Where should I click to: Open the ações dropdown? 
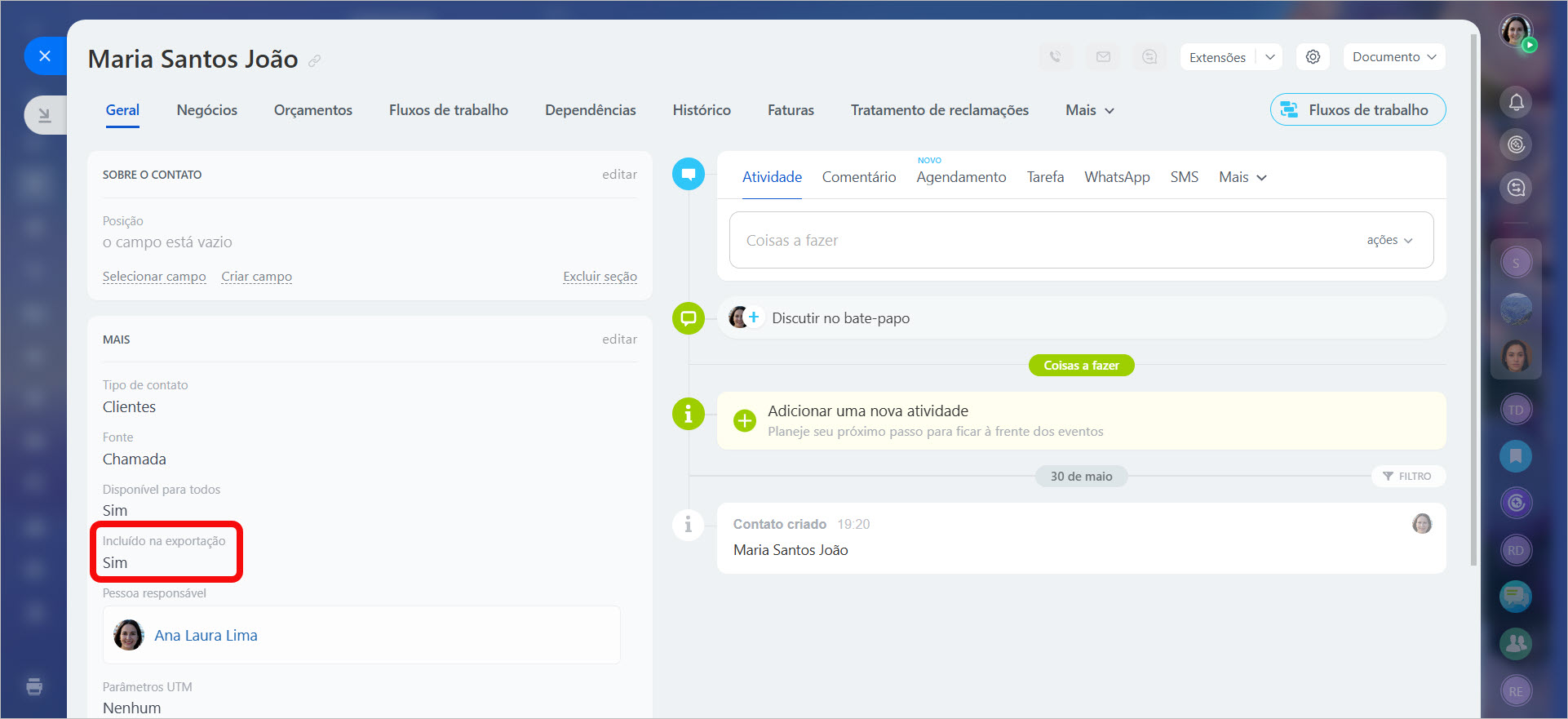[1389, 240]
